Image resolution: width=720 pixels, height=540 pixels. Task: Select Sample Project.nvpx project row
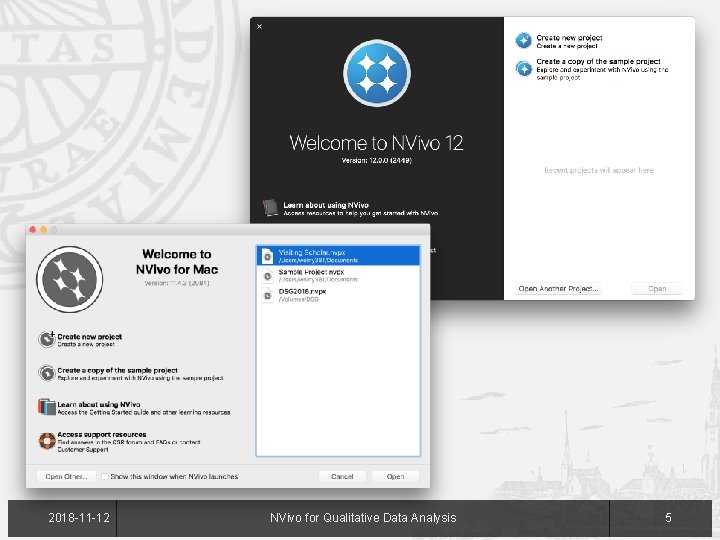pyautogui.click(x=338, y=276)
